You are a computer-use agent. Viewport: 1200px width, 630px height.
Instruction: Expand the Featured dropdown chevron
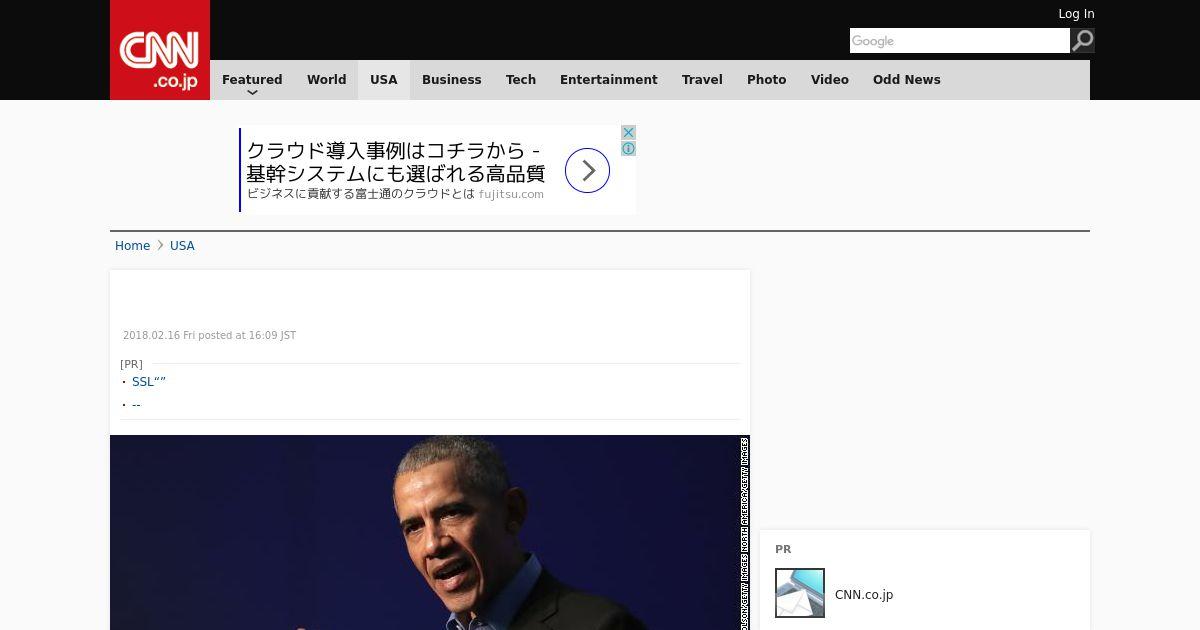(252, 92)
